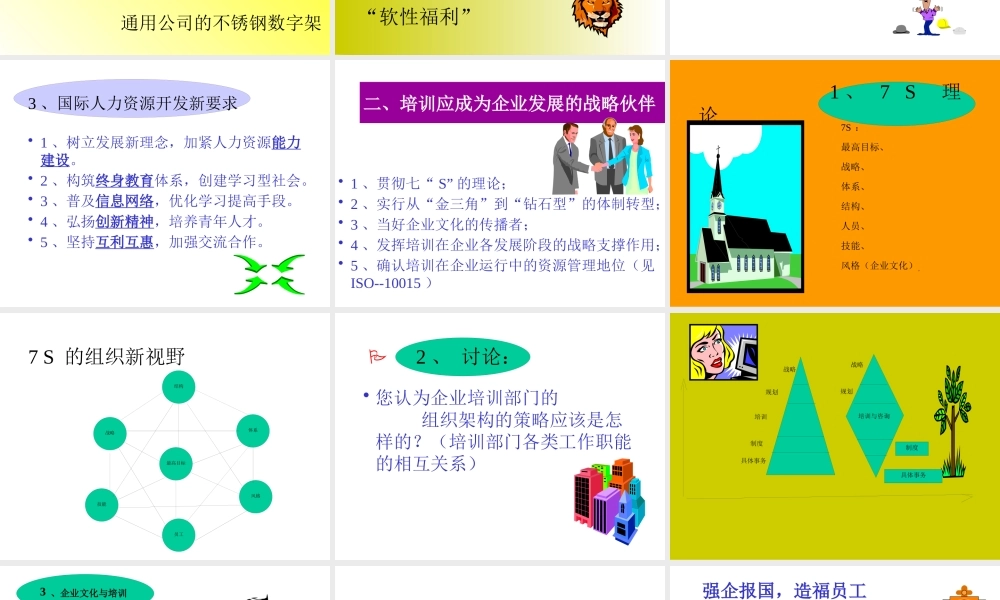Image resolution: width=1000 pixels, height=600 pixels.
Task: Select the center 最高目标 circle
Action: [x=176, y=463]
